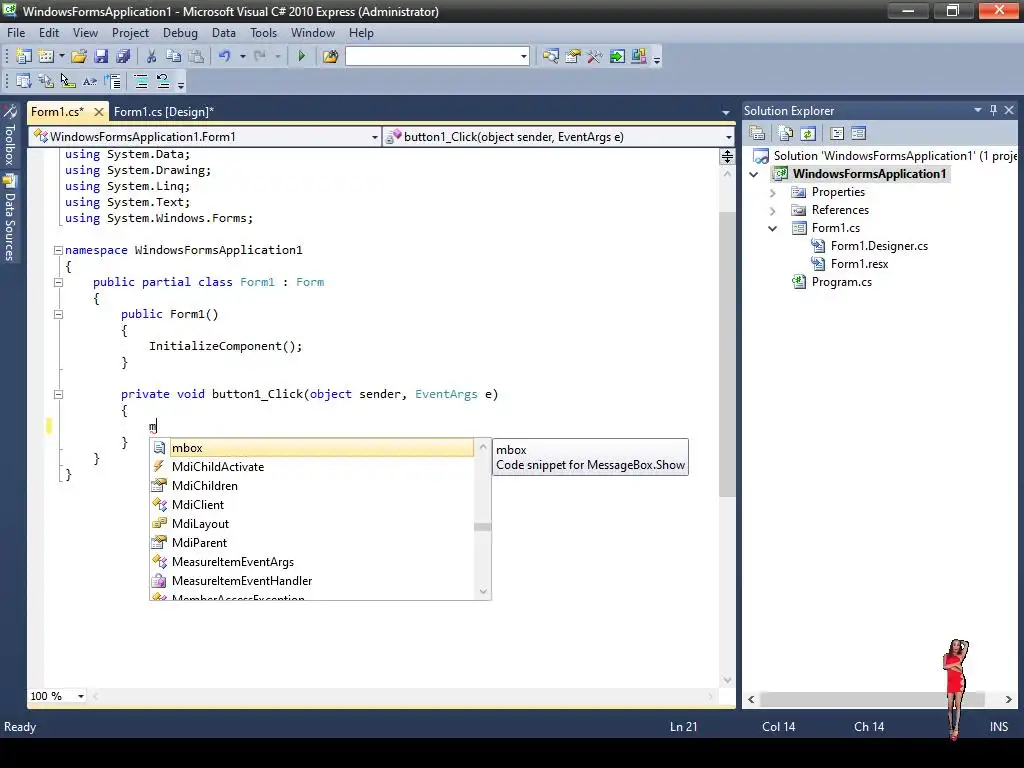Collapse the namespace WindowsFormsApplication1 code block
The height and width of the screenshot is (768, 1024).
click(x=58, y=250)
